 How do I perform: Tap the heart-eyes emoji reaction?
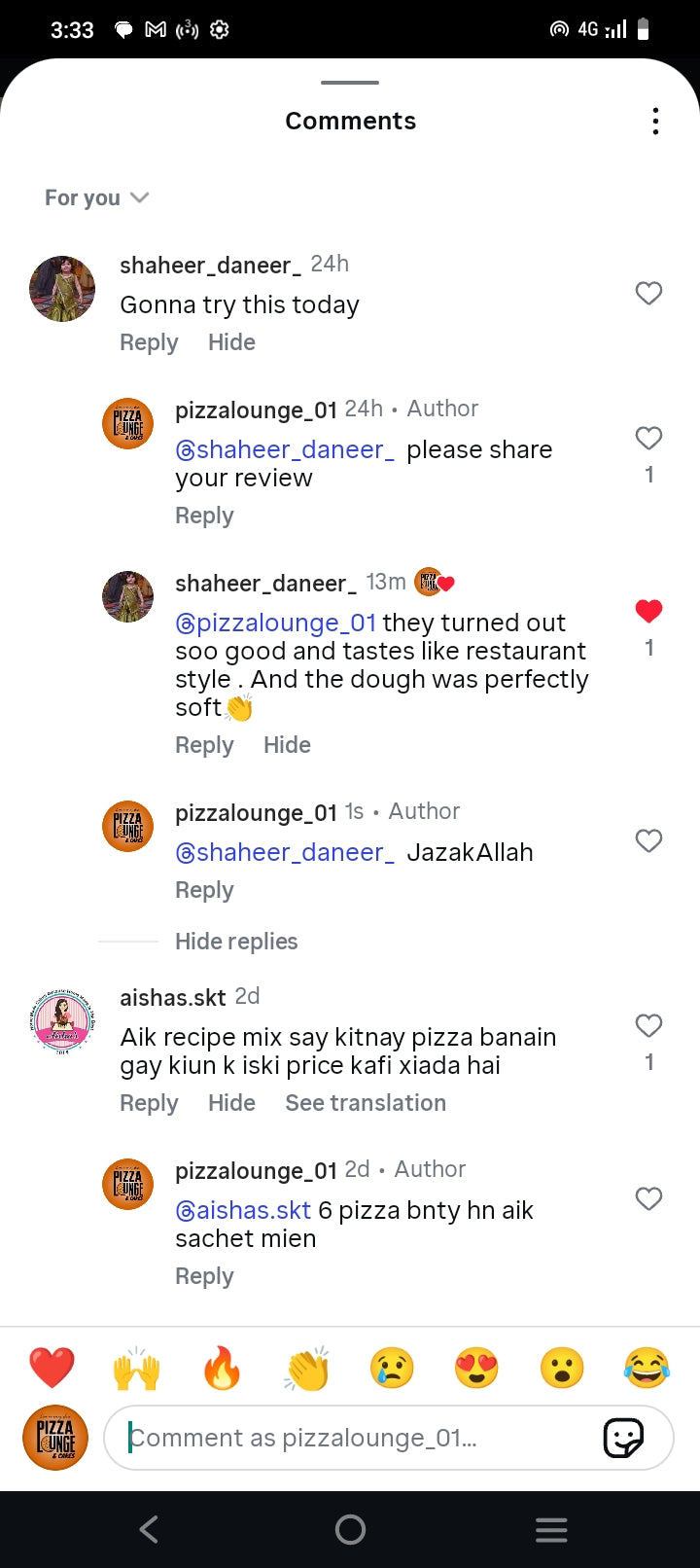(477, 1369)
